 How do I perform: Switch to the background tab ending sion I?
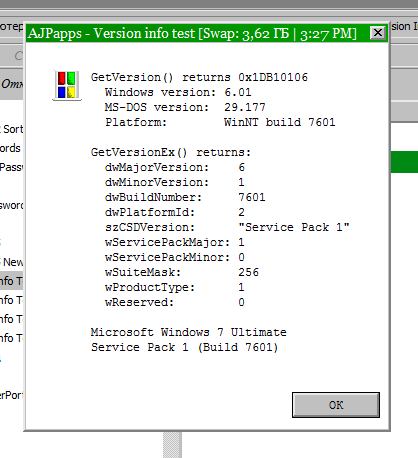point(404,26)
